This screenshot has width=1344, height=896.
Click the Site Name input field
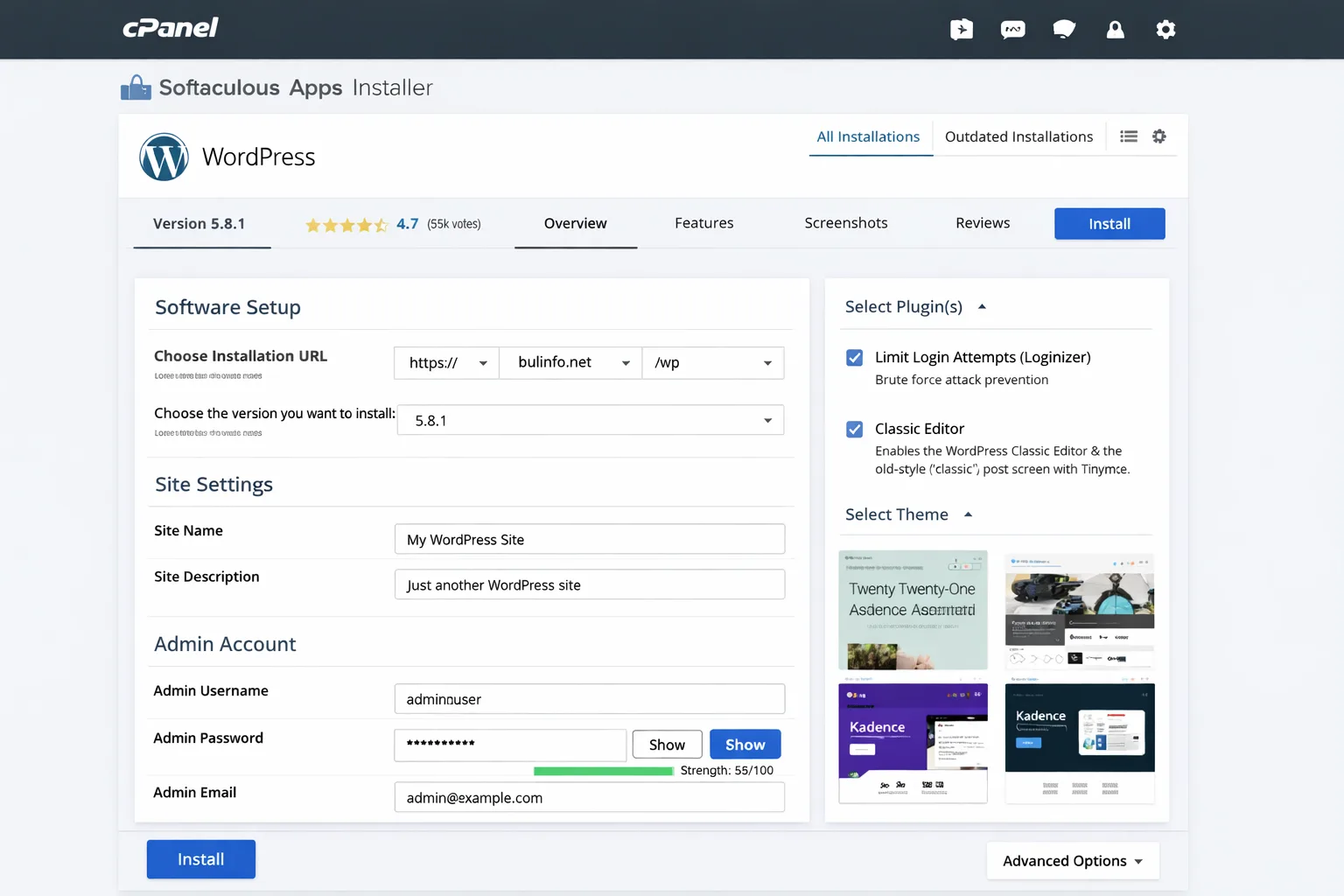(590, 539)
